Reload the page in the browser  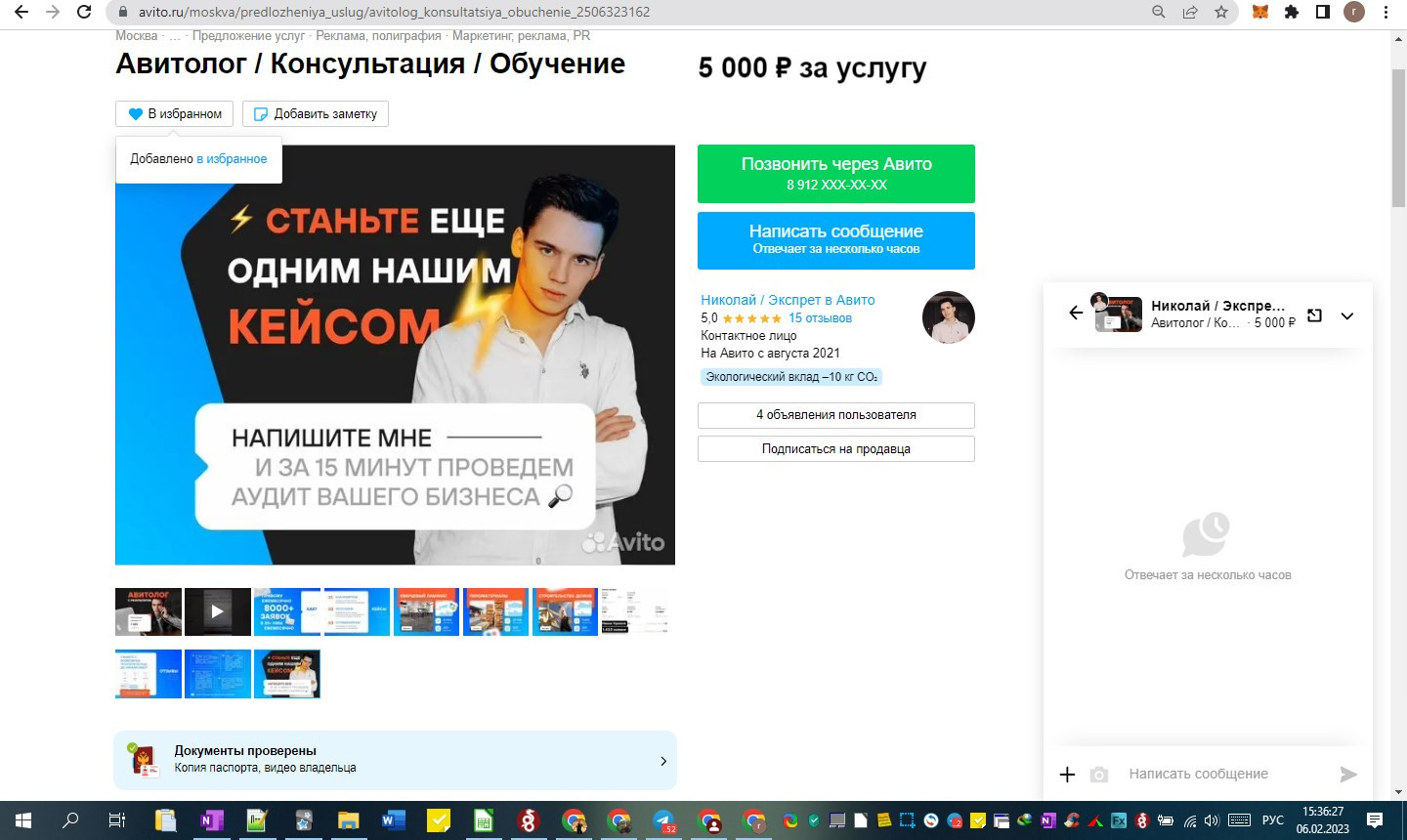tap(85, 12)
